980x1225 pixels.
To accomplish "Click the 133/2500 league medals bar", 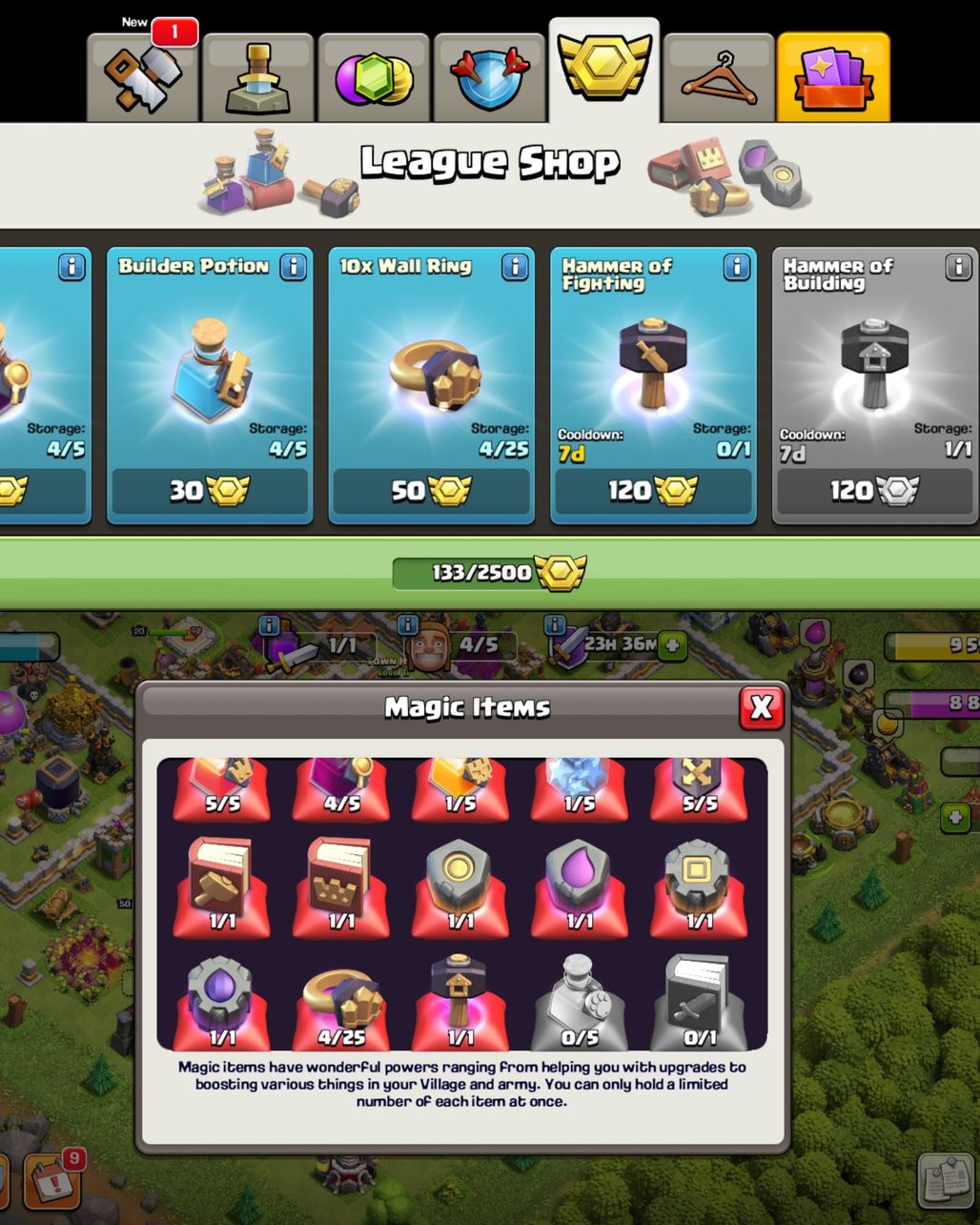I will (x=489, y=572).
